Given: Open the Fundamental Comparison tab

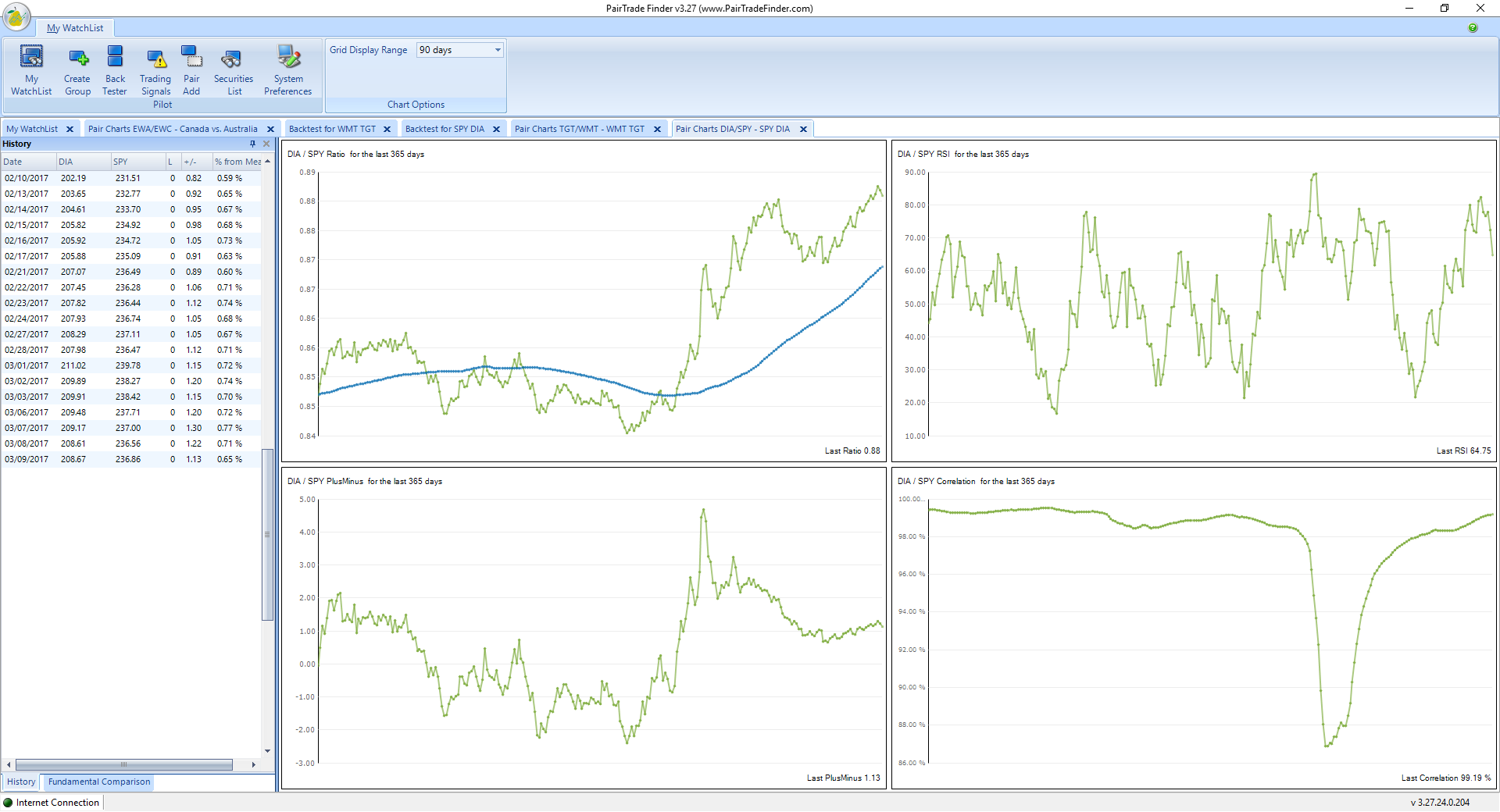Looking at the screenshot, I should [x=99, y=782].
